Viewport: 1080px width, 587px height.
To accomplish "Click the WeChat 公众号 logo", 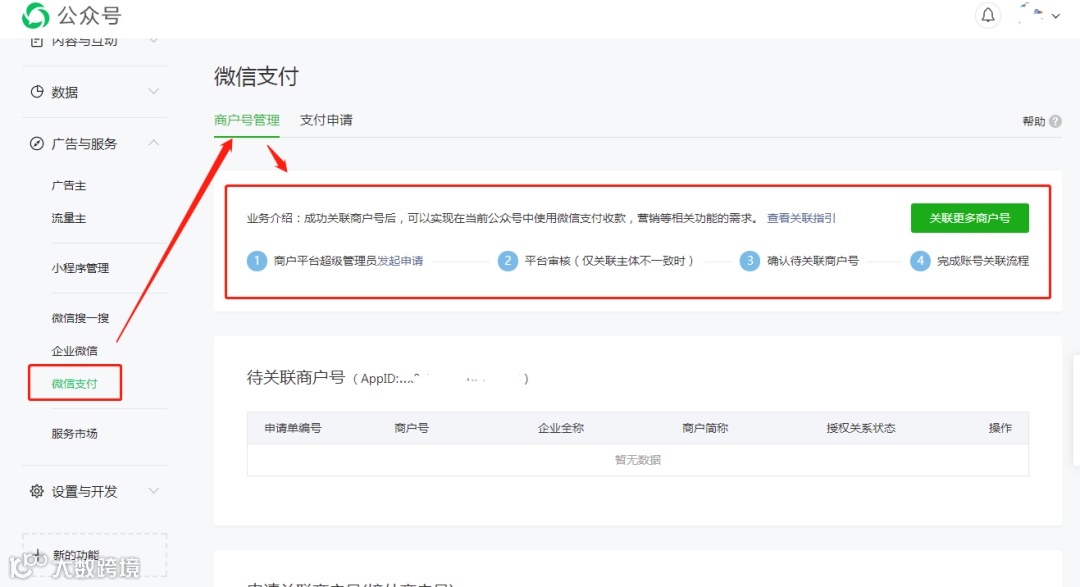I will (x=72, y=15).
